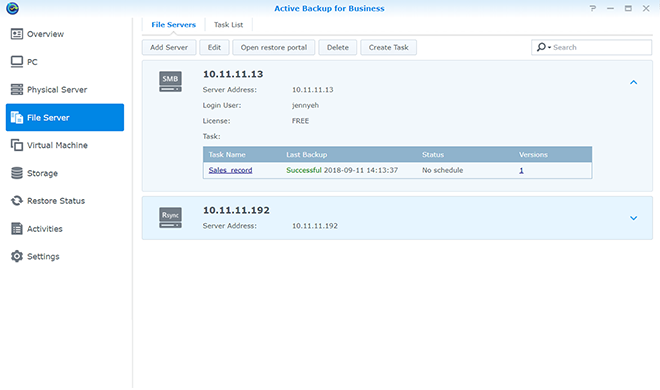Click the Add Server button
660x390 pixels.
point(169,48)
